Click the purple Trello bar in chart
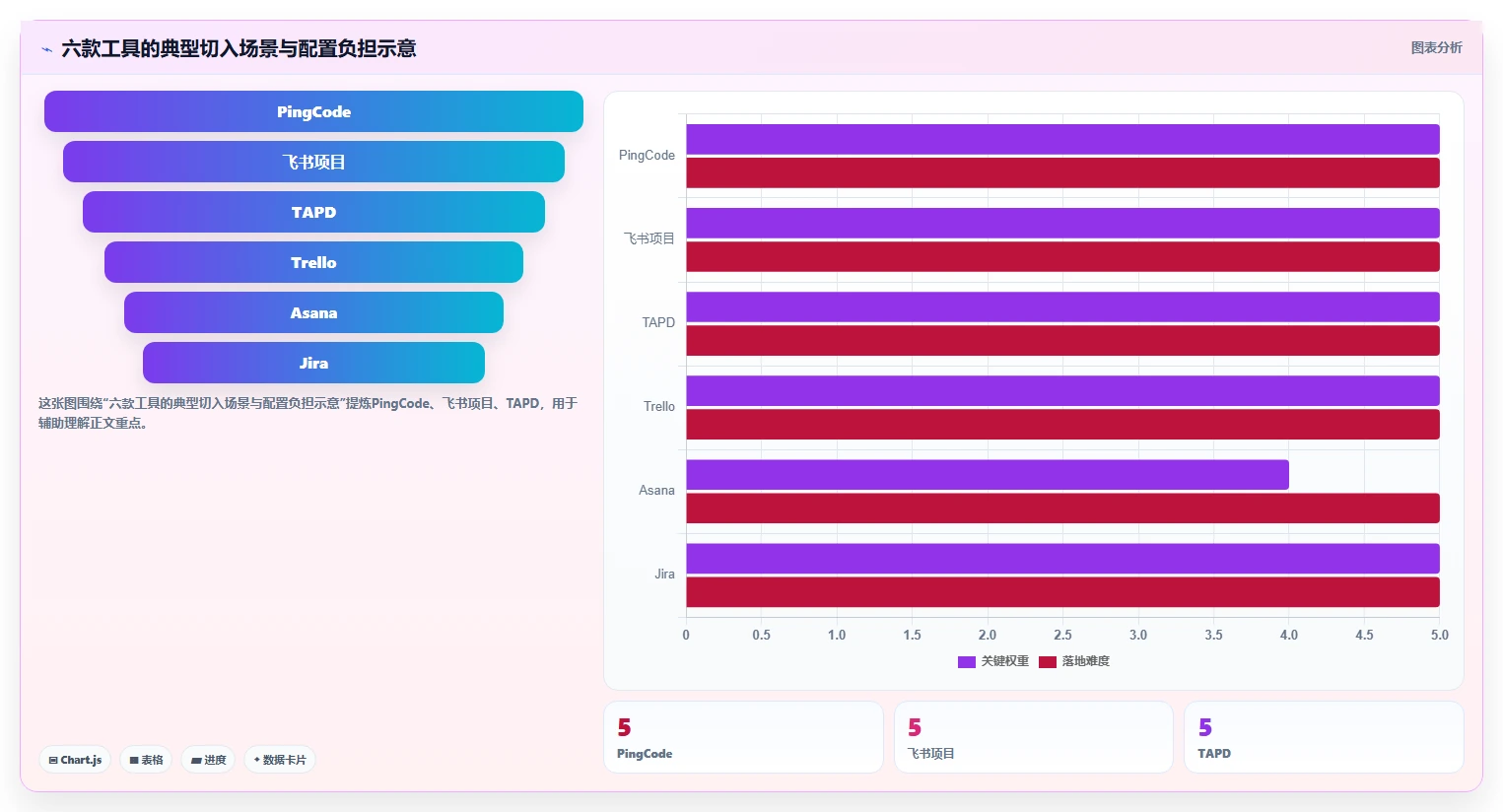Screen dimensions: 1503x812 tap(1062, 390)
